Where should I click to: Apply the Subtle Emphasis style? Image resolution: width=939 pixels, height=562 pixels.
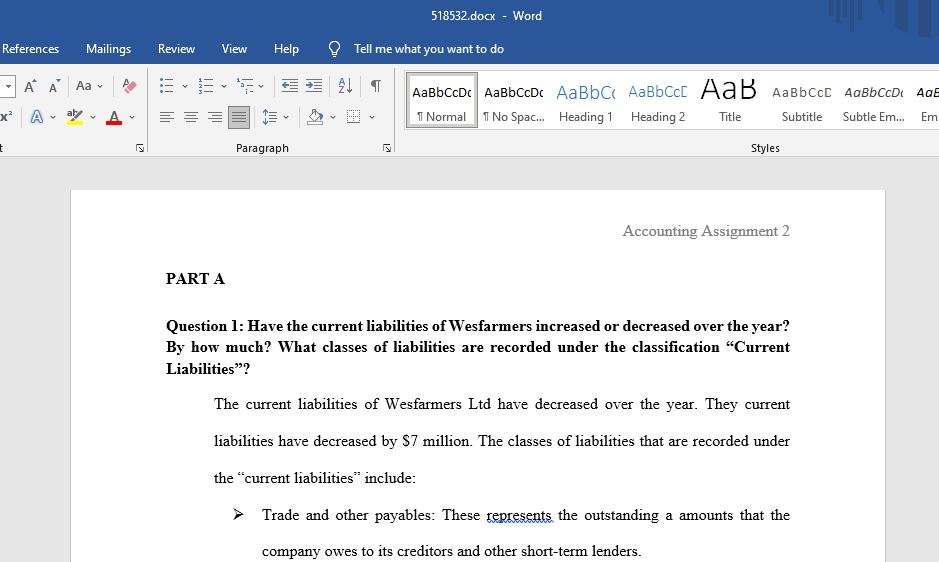click(x=873, y=101)
